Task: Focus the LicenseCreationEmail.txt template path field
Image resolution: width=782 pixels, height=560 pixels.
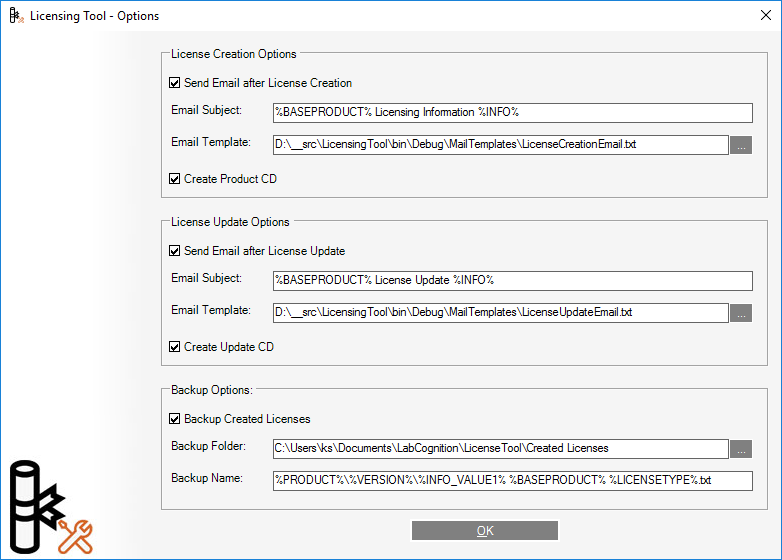Action: click(500, 145)
